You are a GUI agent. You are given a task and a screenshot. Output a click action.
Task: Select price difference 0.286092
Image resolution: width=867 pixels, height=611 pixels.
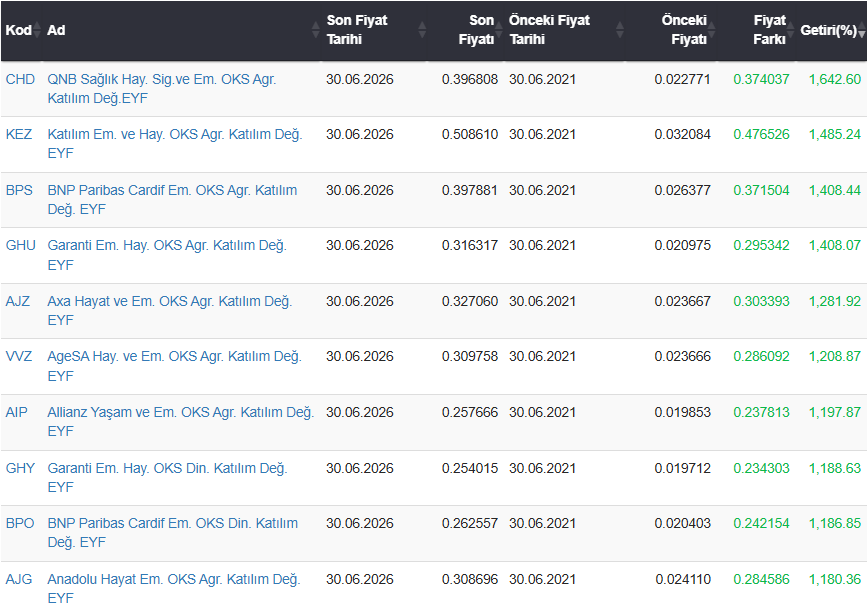pyautogui.click(x=761, y=356)
